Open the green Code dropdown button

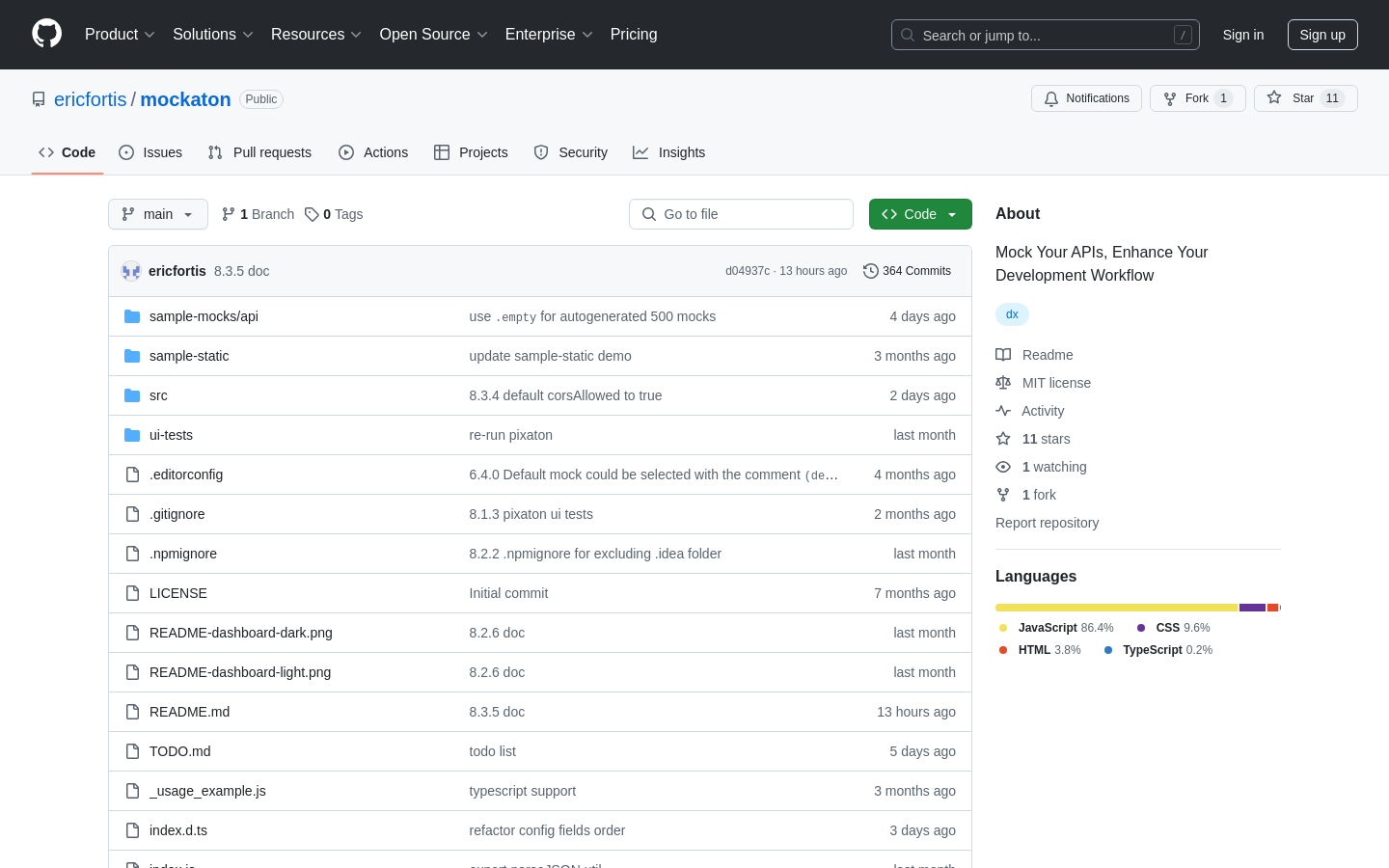(920, 214)
